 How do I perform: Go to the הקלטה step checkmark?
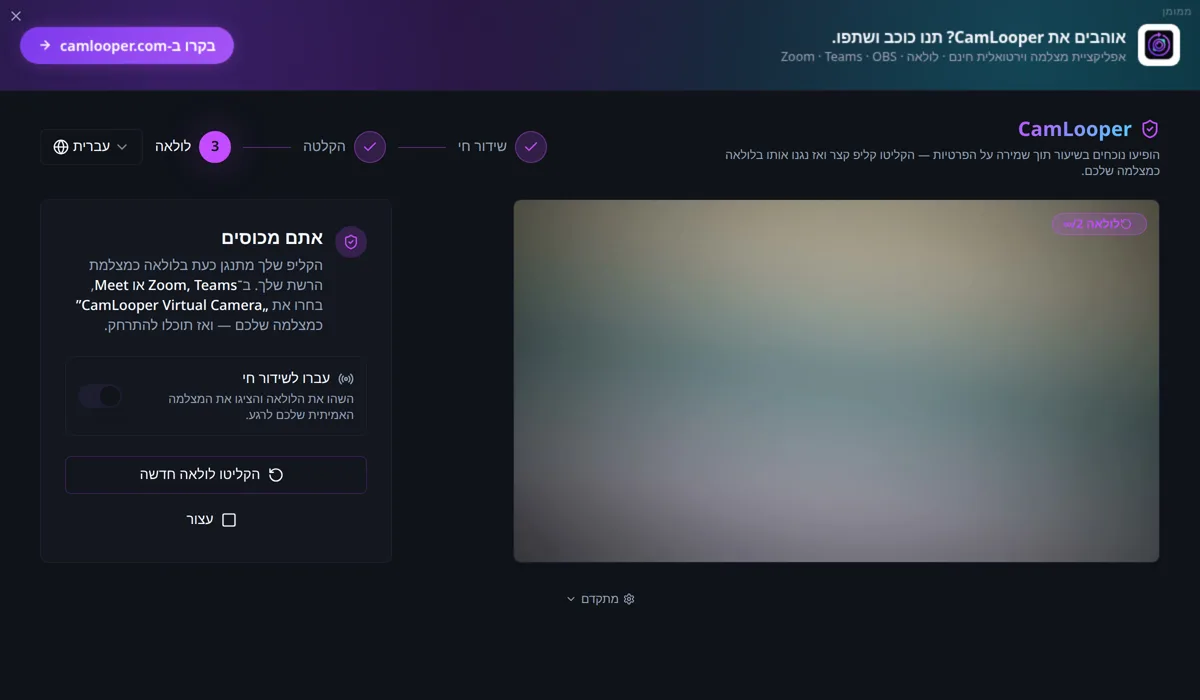pyautogui.click(x=370, y=147)
